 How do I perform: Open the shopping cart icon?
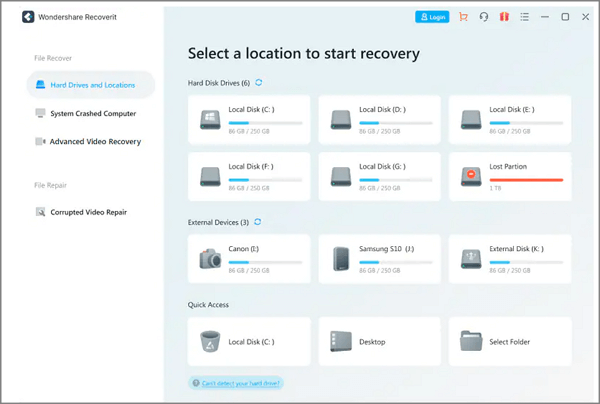pos(462,17)
